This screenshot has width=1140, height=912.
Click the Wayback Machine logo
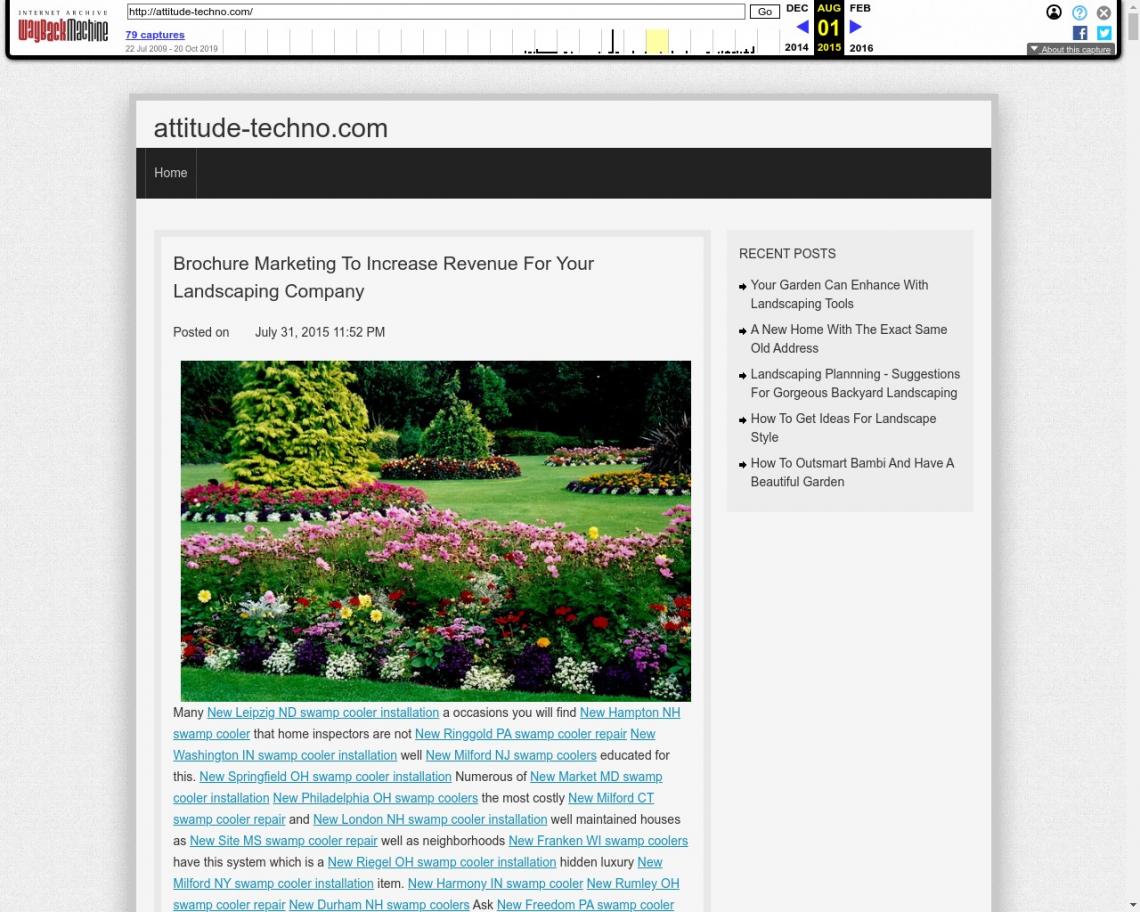tap(63, 26)
